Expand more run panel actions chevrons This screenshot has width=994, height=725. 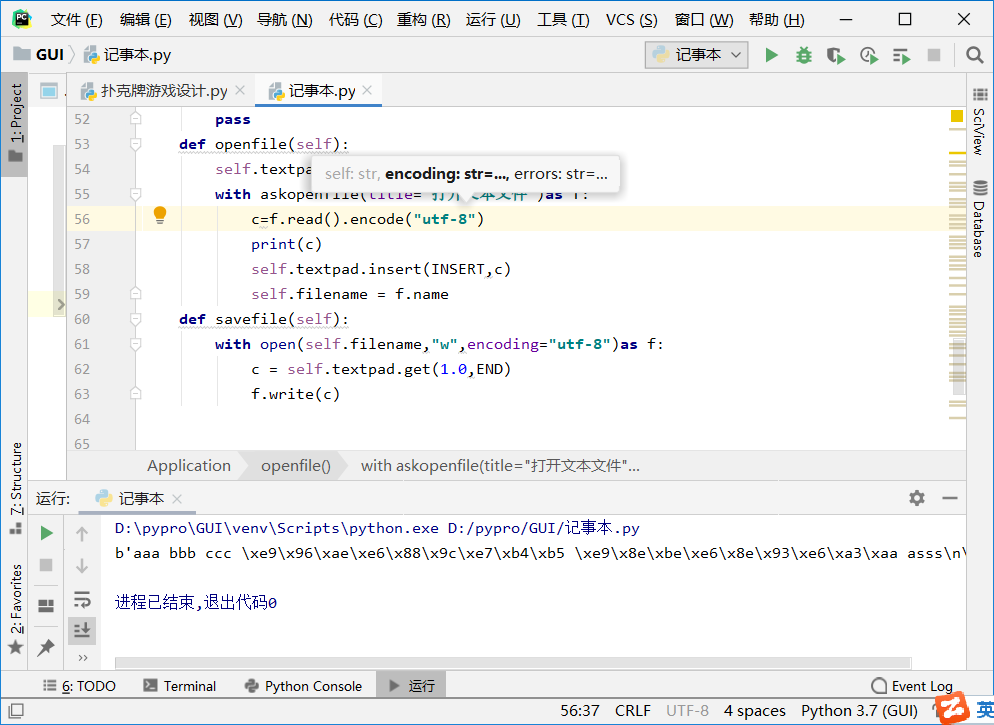pyautogui.click(x=82, y=658)
